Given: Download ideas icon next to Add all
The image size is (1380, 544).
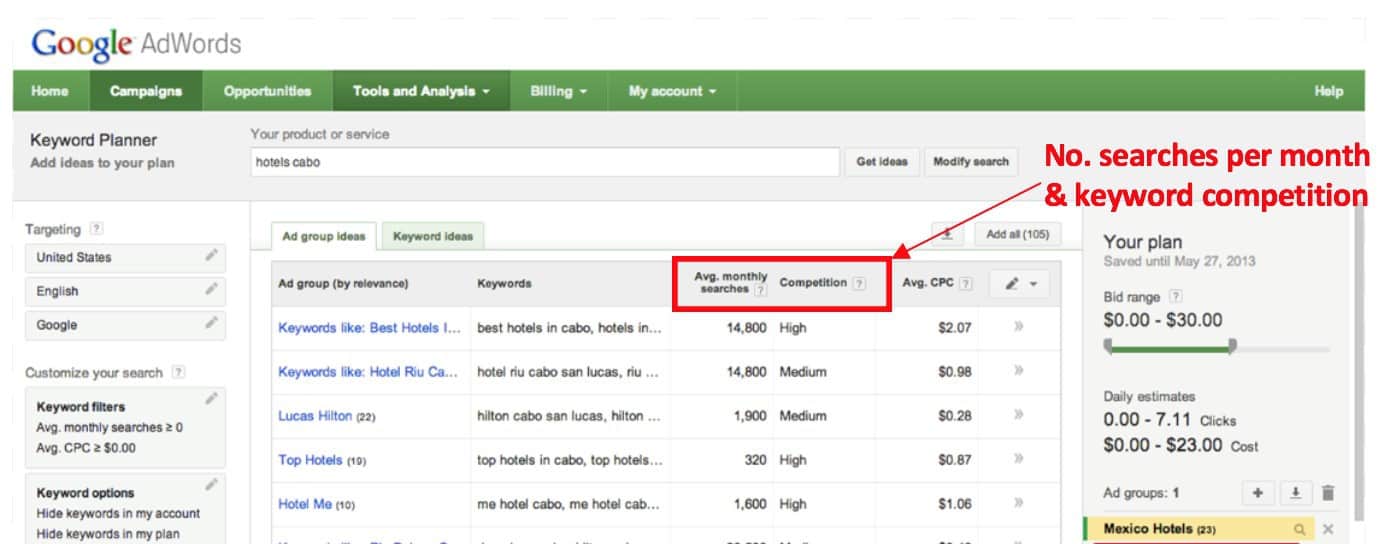Looking at the screenshot, I should pyautogui.click(x=947, y=234).
